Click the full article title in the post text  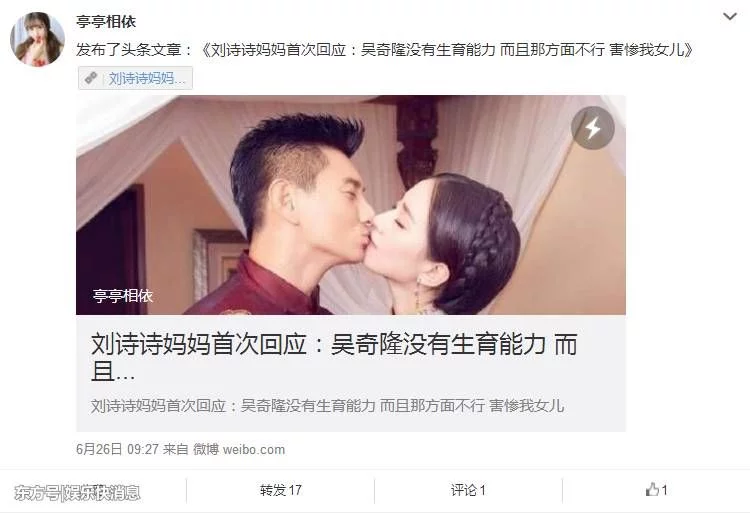click(x=447, y=50)
